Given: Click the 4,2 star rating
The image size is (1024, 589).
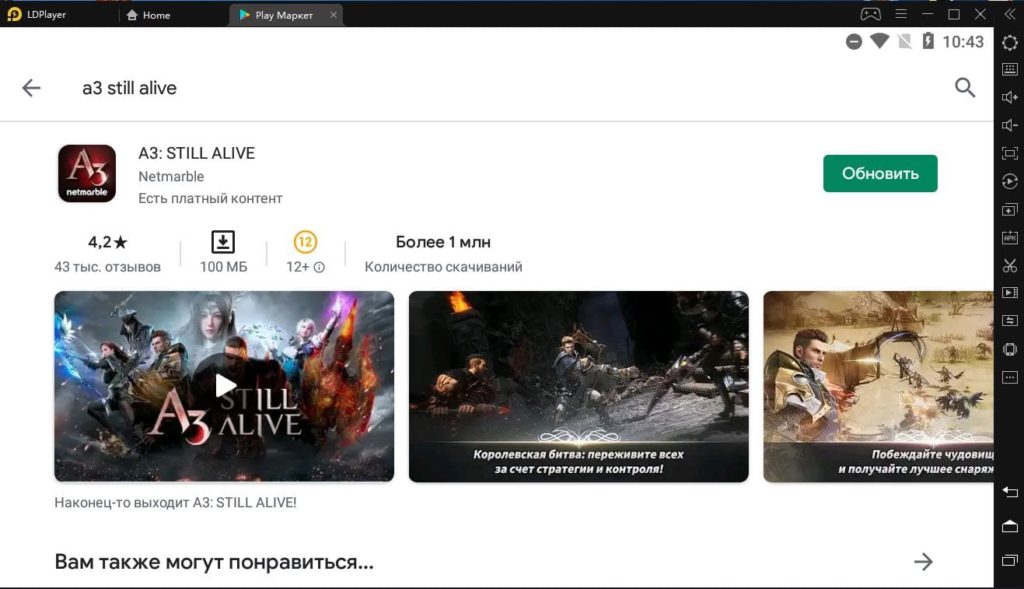Looking at the screenshot, I should pyautogui.click(x=108, y=242).
